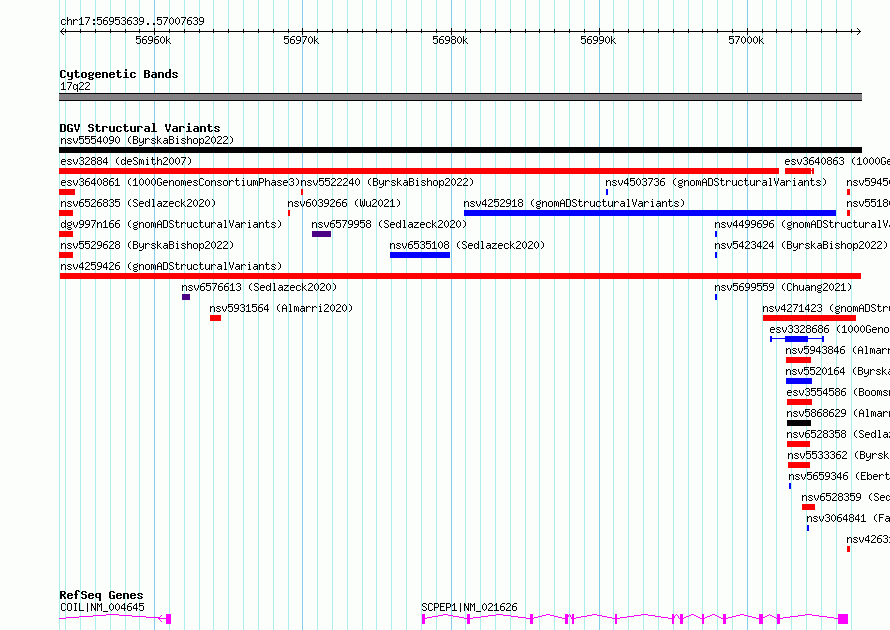Open nsv4499696 variant label
The image size is (890, 630).
click(802, 224)
